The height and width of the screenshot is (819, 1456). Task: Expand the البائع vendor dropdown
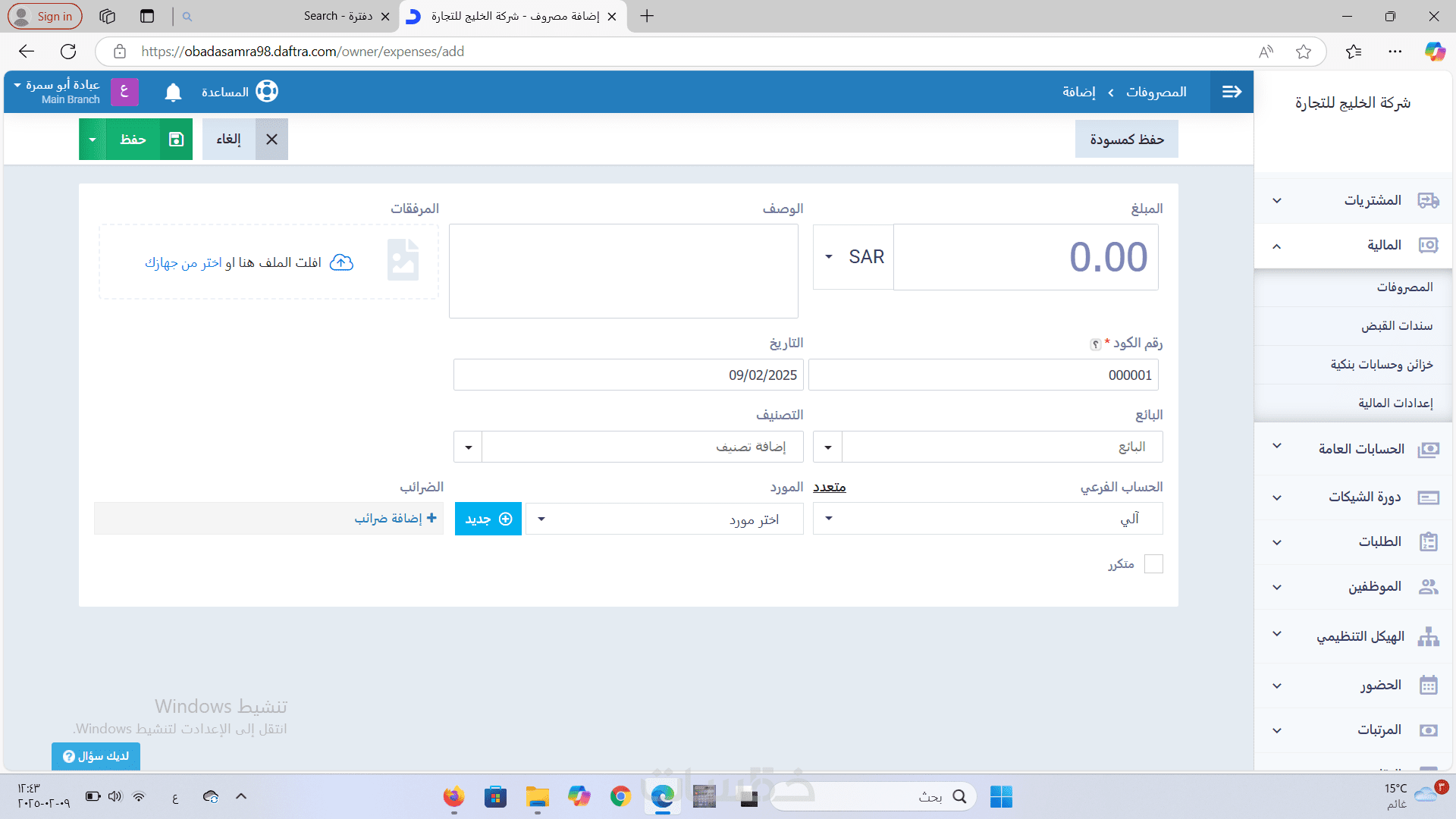[x=827, y=447]
